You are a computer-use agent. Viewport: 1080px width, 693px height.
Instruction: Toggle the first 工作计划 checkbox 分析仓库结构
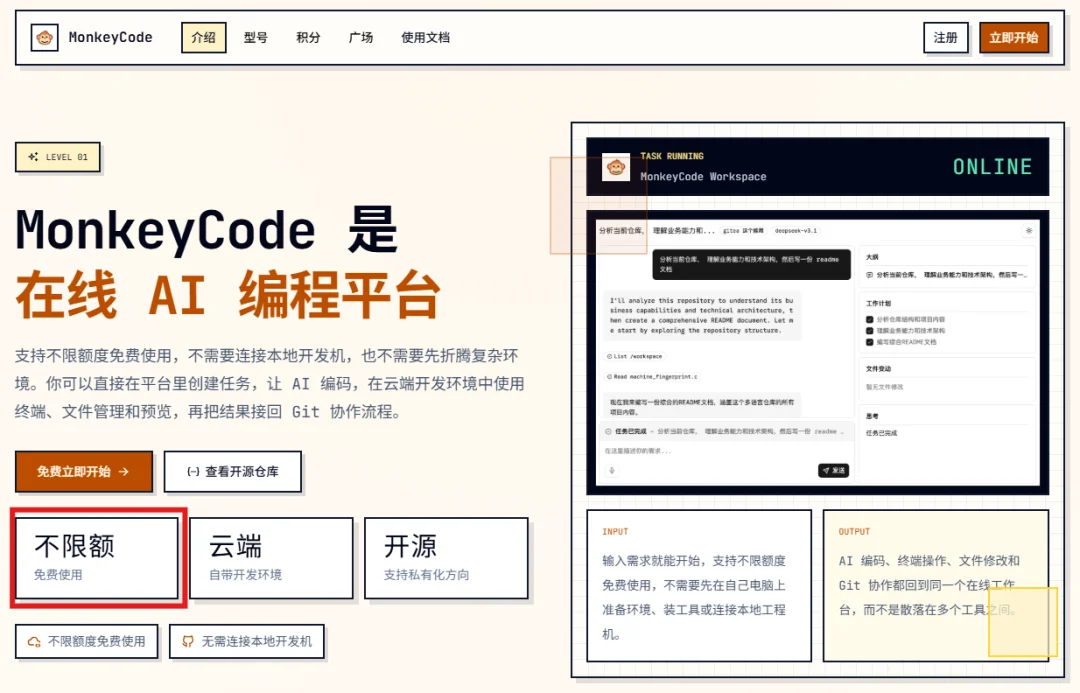click(x=870, y=320)
